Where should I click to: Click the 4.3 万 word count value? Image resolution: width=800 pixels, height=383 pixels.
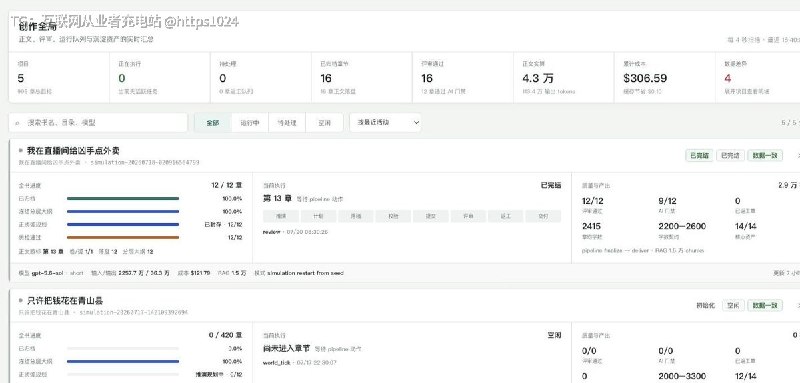point(538,78)
